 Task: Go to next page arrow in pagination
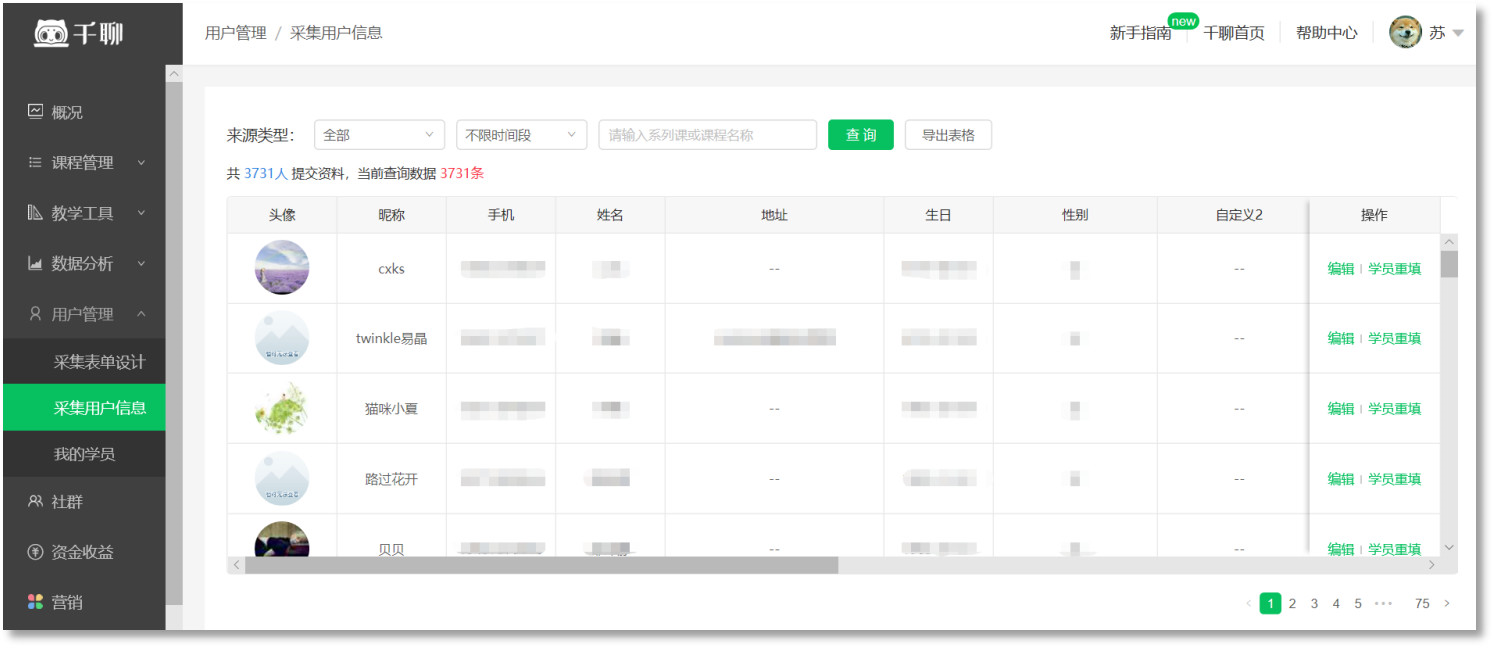tap(1446, 604)
